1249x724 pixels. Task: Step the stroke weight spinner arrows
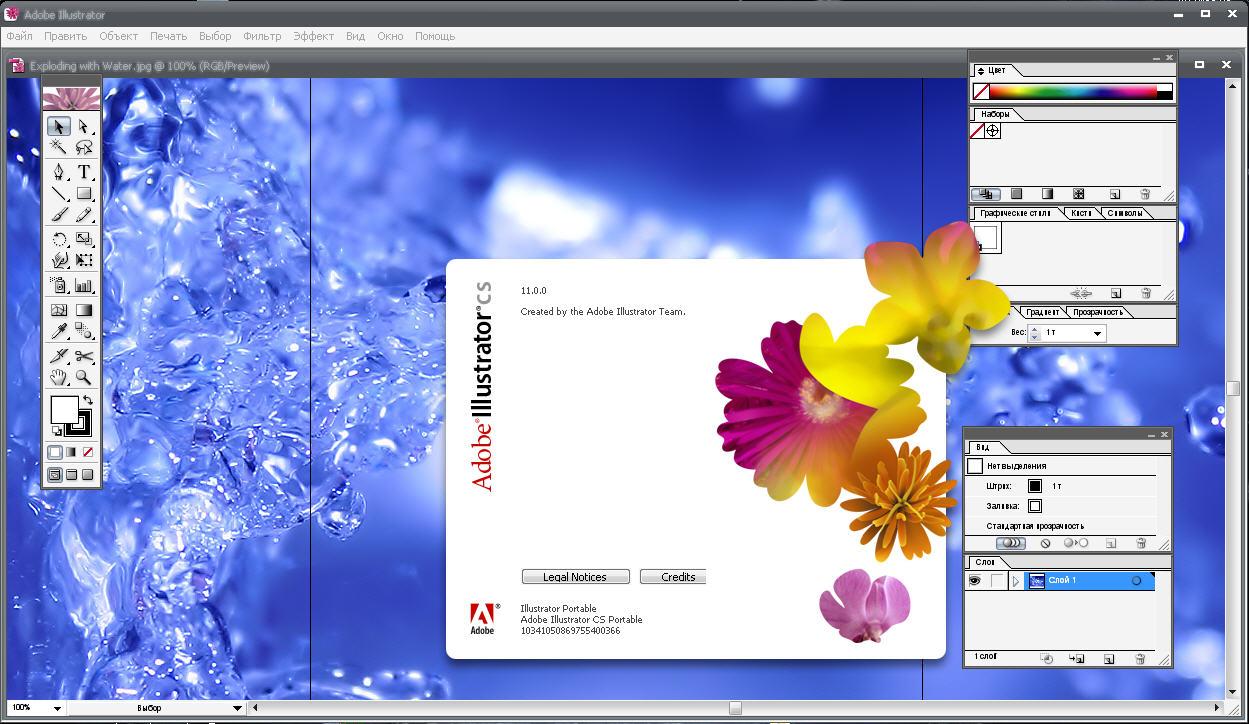(1035, 333)
